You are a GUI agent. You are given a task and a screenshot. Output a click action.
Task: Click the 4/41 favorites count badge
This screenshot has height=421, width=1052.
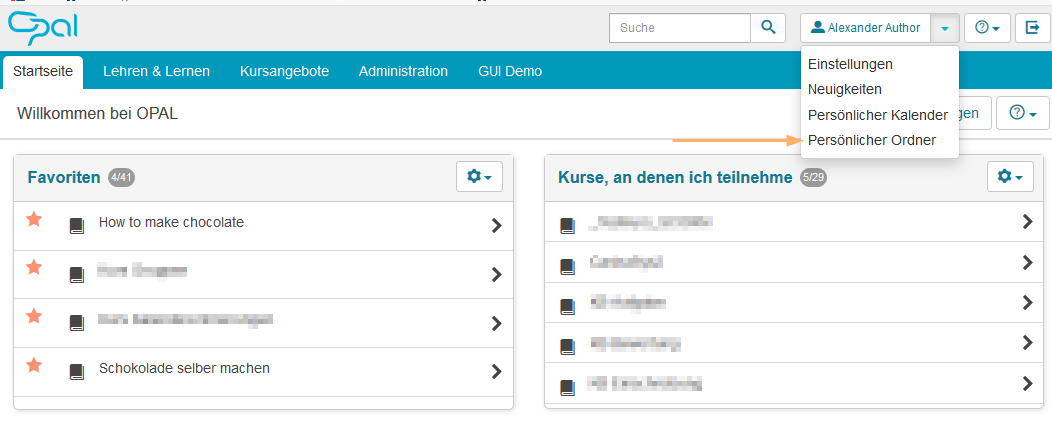(x=122, y=177)
